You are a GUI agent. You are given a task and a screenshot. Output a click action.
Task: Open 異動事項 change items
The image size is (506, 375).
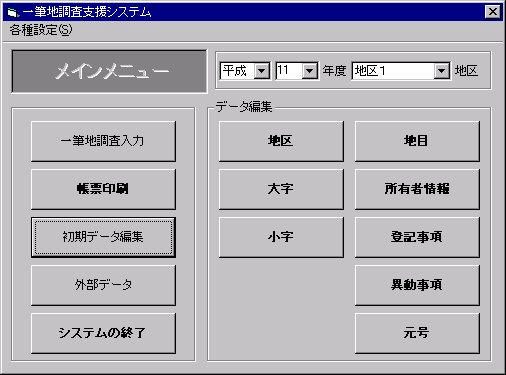tap(417, 285)
